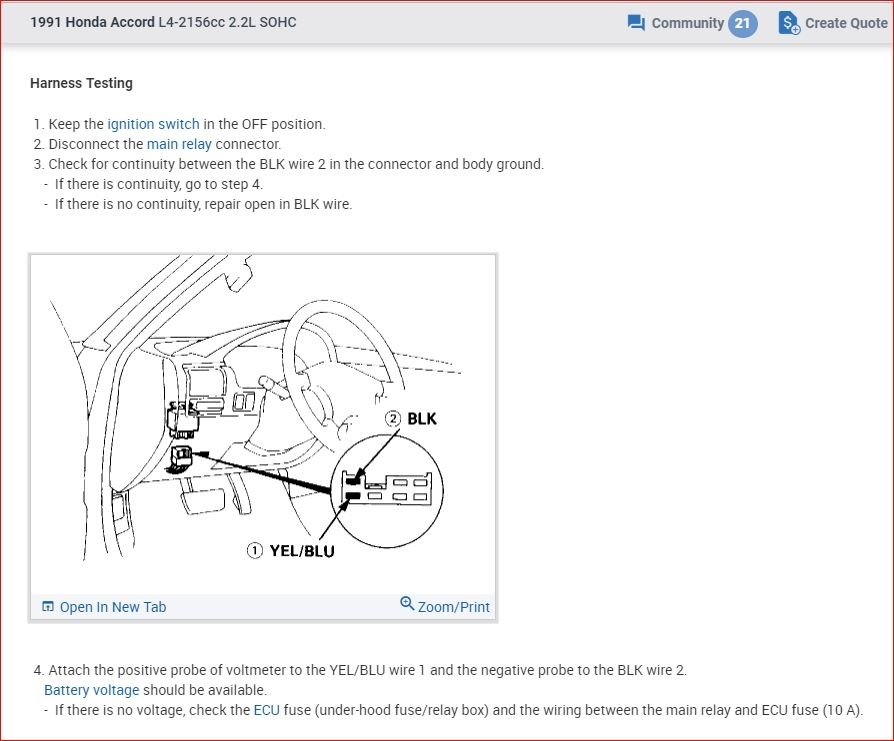Image resolution: width=894 pixels, height=741 pixels.
Task: Click 'If there is no voltage' text line
Action: [x=458, y=710]
